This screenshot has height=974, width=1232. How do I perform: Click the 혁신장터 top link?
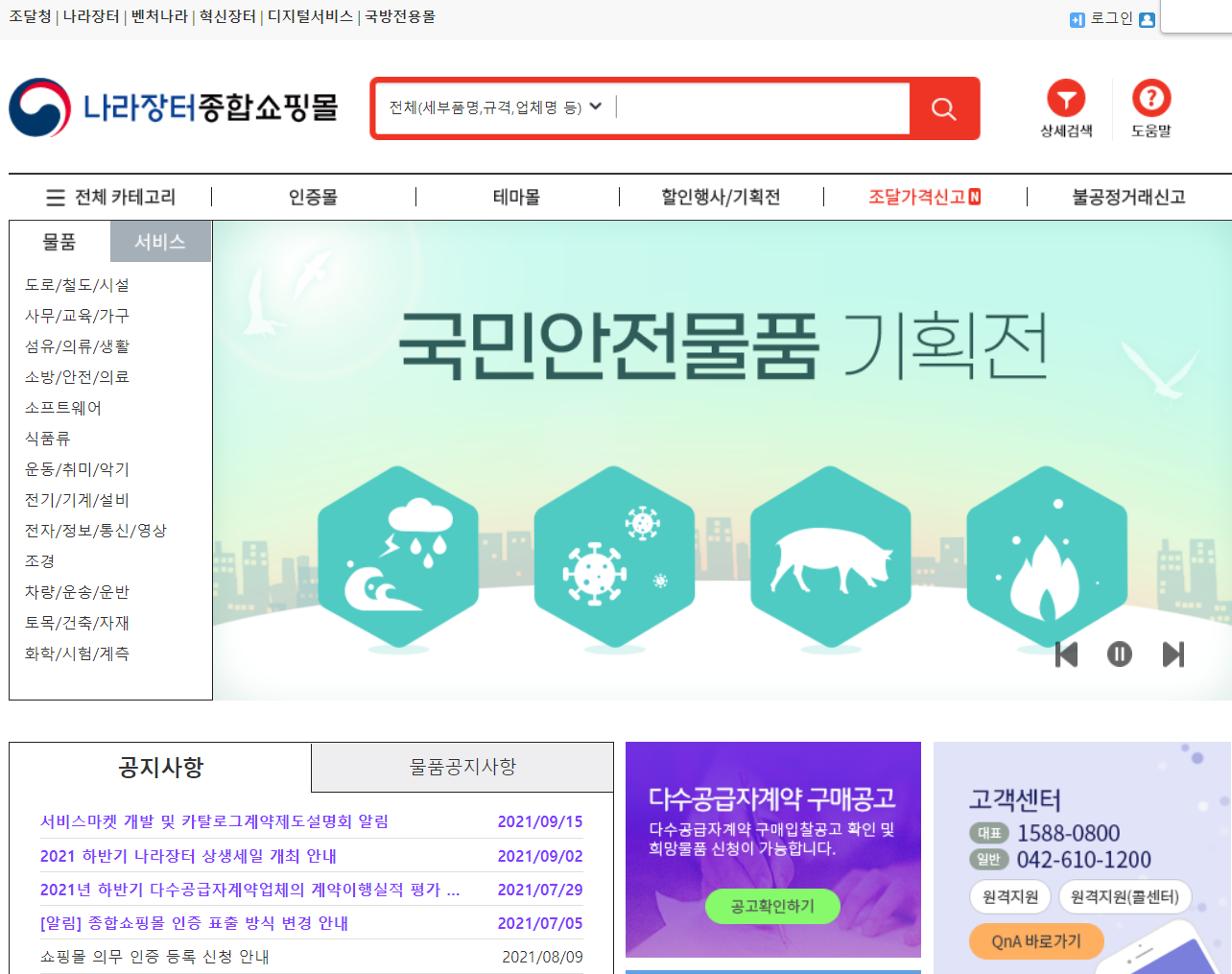(x=227, y=16)
